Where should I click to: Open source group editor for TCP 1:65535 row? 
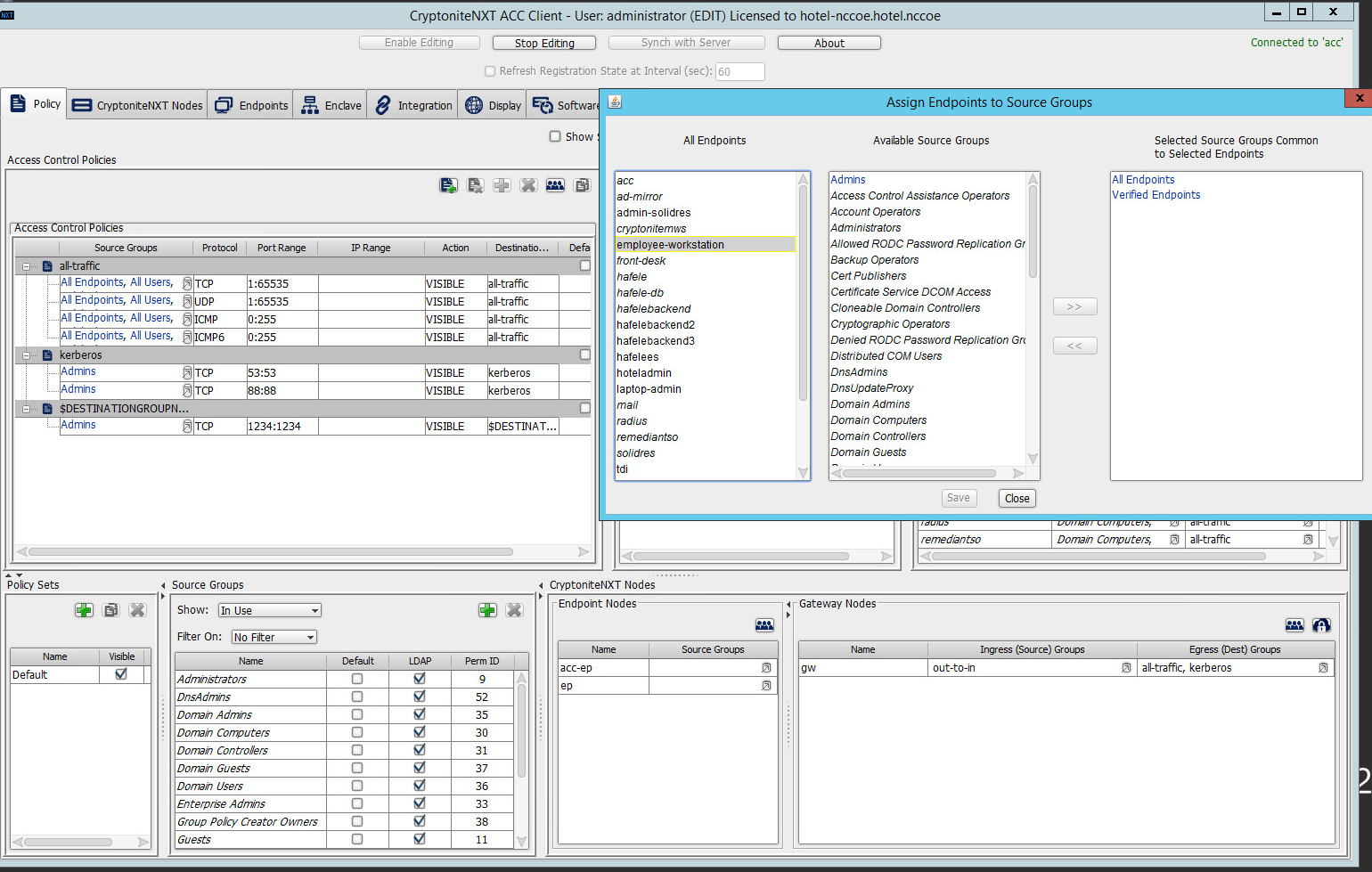click(187, 283)
